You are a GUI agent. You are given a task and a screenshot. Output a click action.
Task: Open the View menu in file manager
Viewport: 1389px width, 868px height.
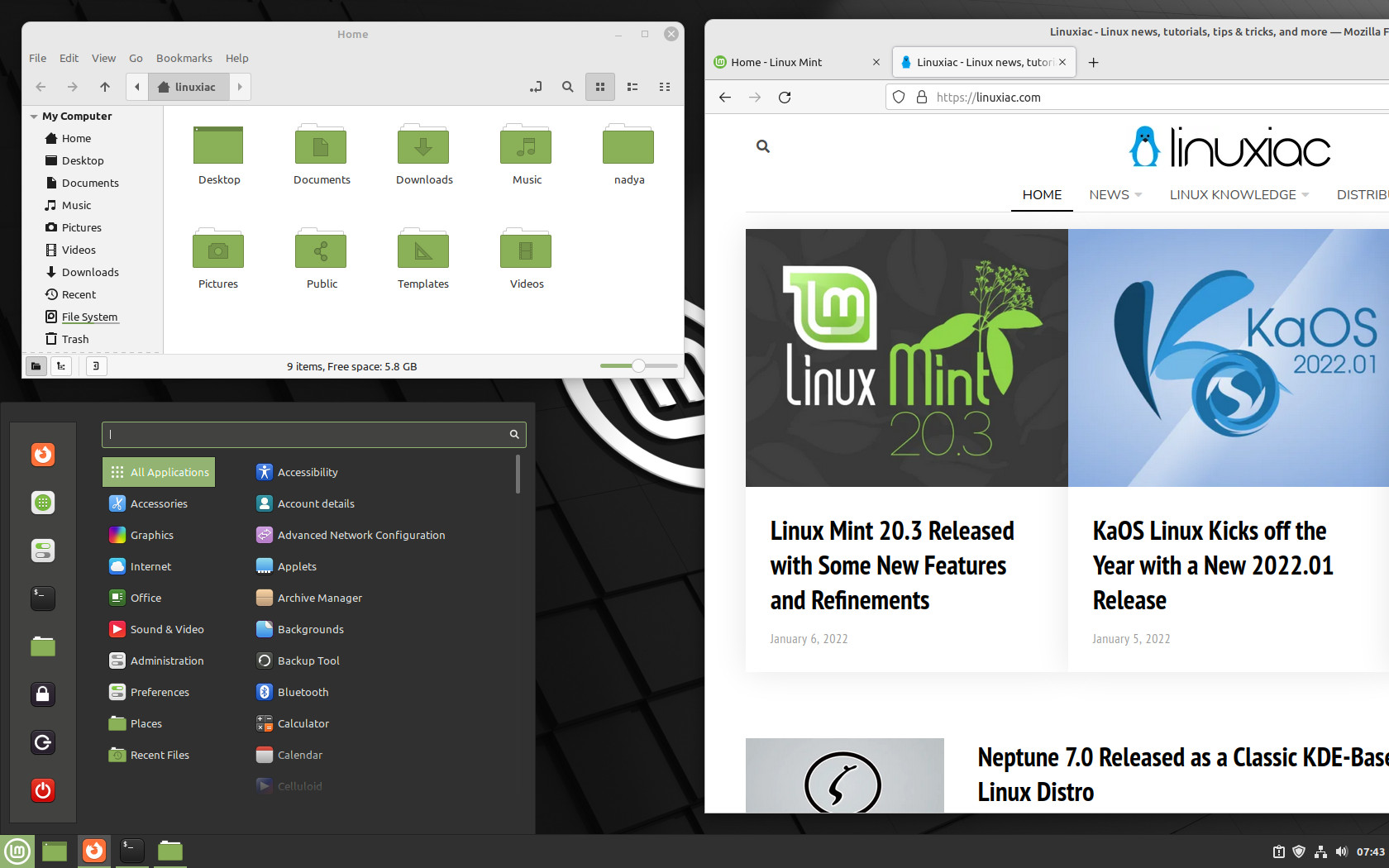pos(103,59)
